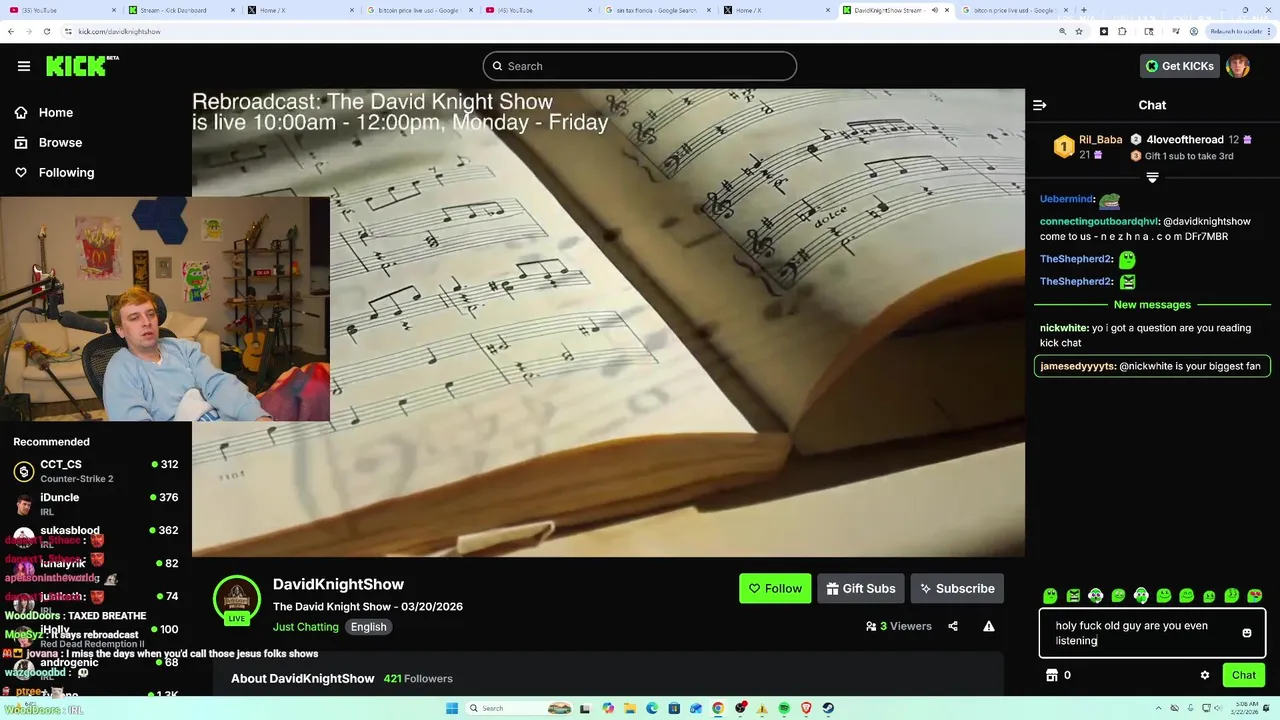This screenshot has width=1280, height=720.
Task: Send message with Chat button
Action: (1244, 675)
